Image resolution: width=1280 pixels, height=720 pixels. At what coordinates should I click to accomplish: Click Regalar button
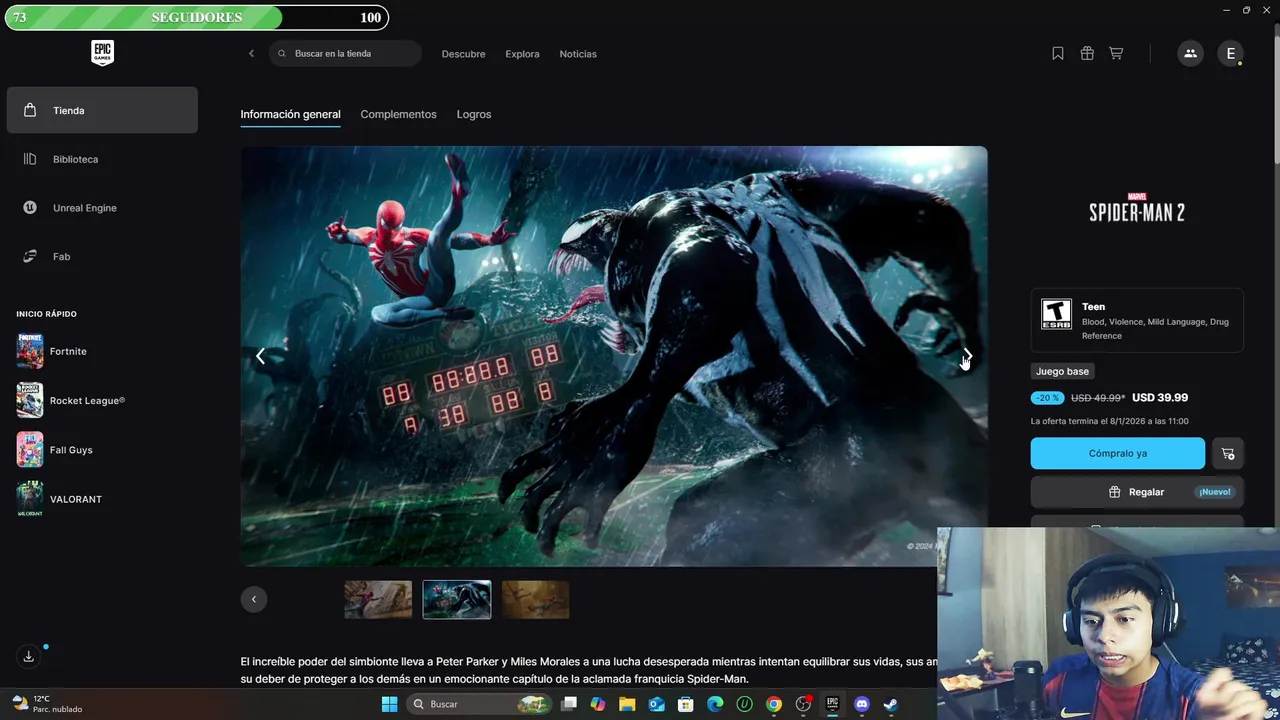tap(1137, 492)
